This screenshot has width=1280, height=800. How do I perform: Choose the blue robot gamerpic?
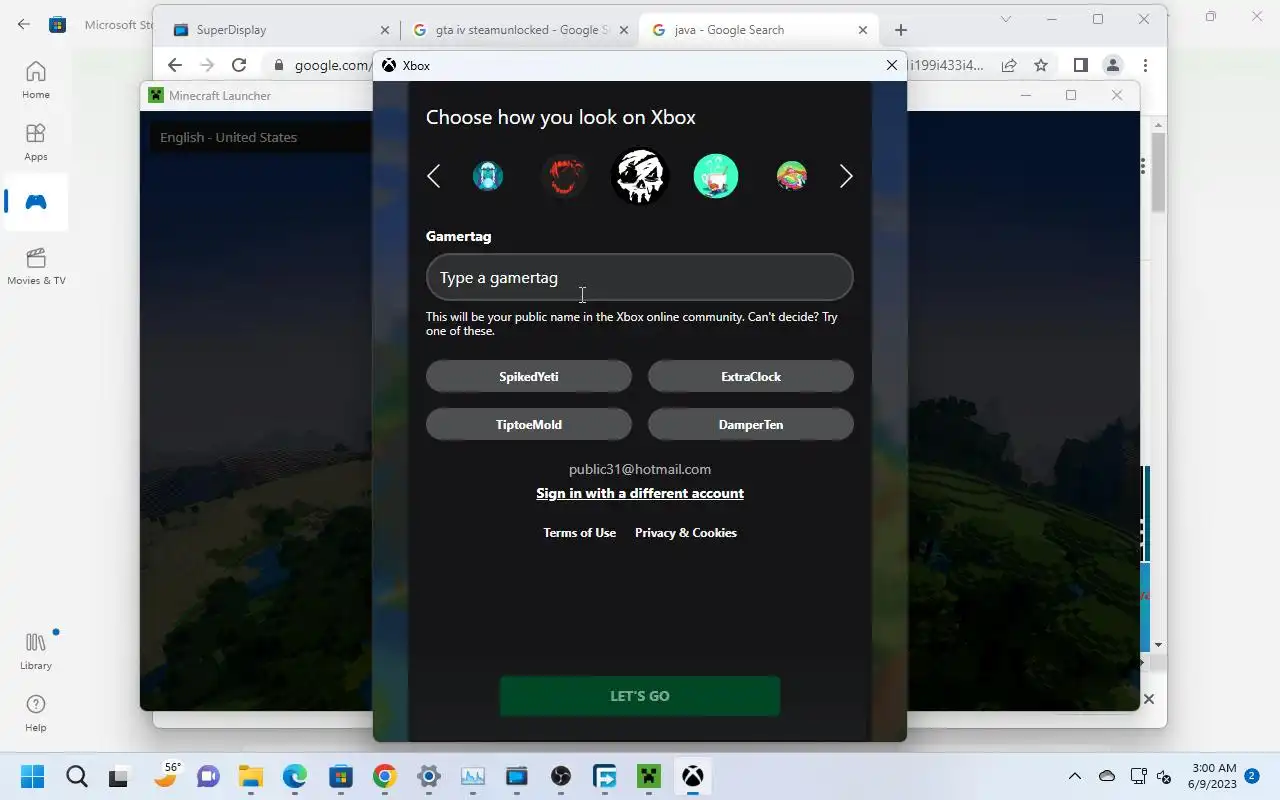click(x=488, y=176)
